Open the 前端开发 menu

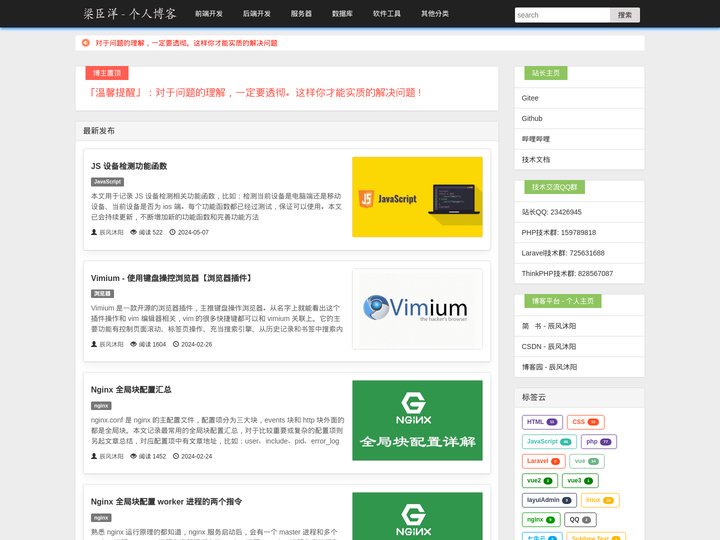click(209, 14)
